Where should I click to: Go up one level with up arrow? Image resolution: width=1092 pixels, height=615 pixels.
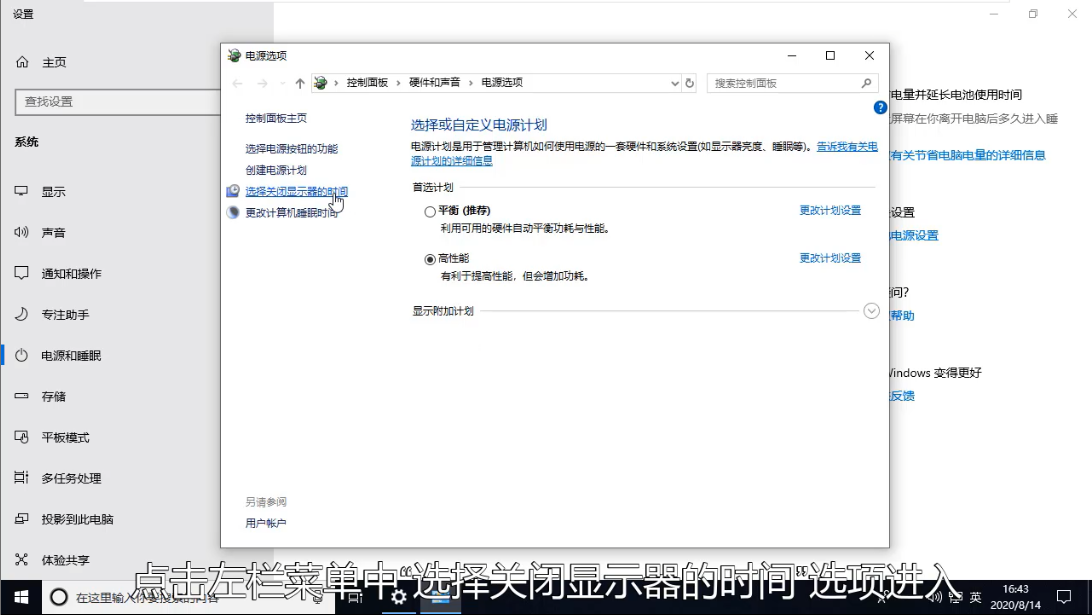(x=300, y=83)
